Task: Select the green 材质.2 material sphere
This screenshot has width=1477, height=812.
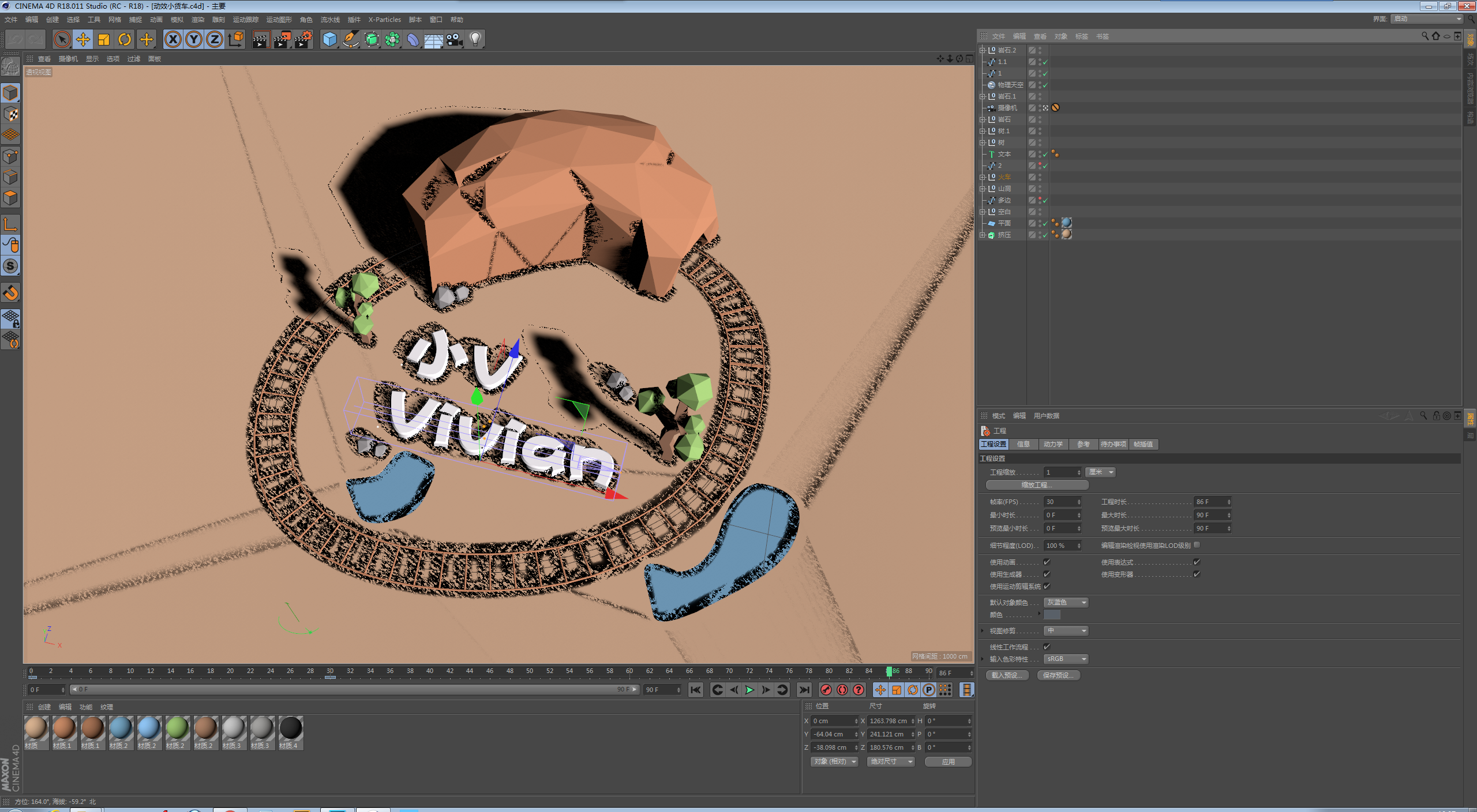Action: (x=177, y=728)
